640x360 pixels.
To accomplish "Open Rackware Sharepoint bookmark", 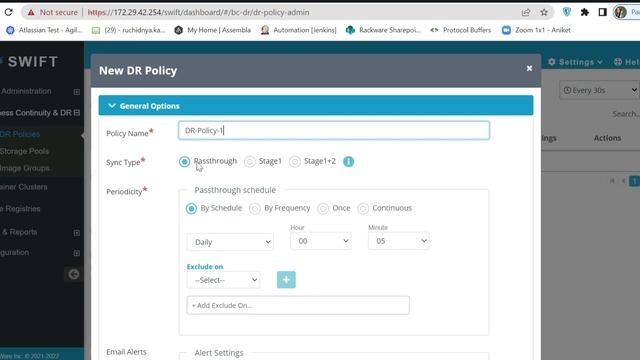I will click(383, 30).
